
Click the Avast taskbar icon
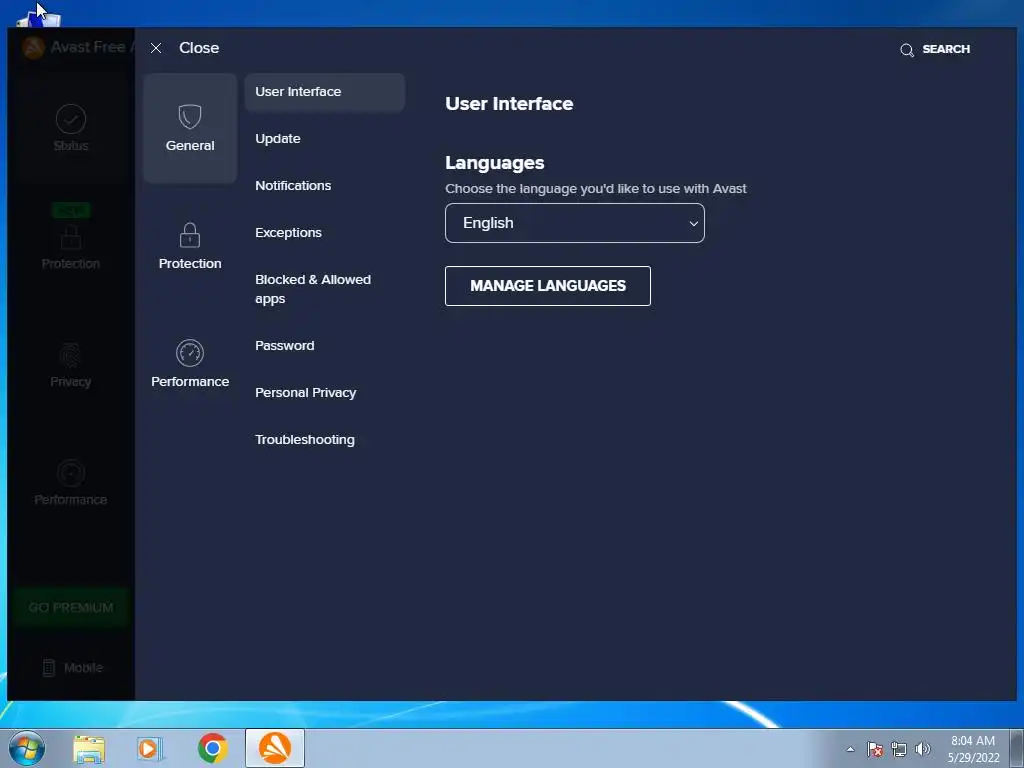click(275, 748)
